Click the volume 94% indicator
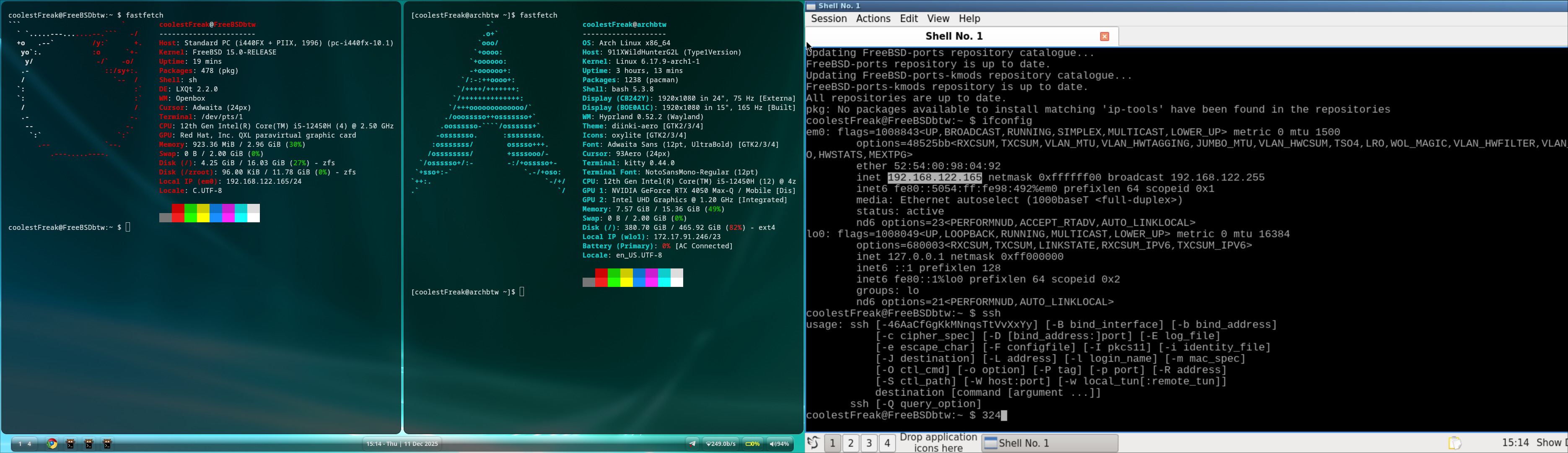 pos(780,444)
